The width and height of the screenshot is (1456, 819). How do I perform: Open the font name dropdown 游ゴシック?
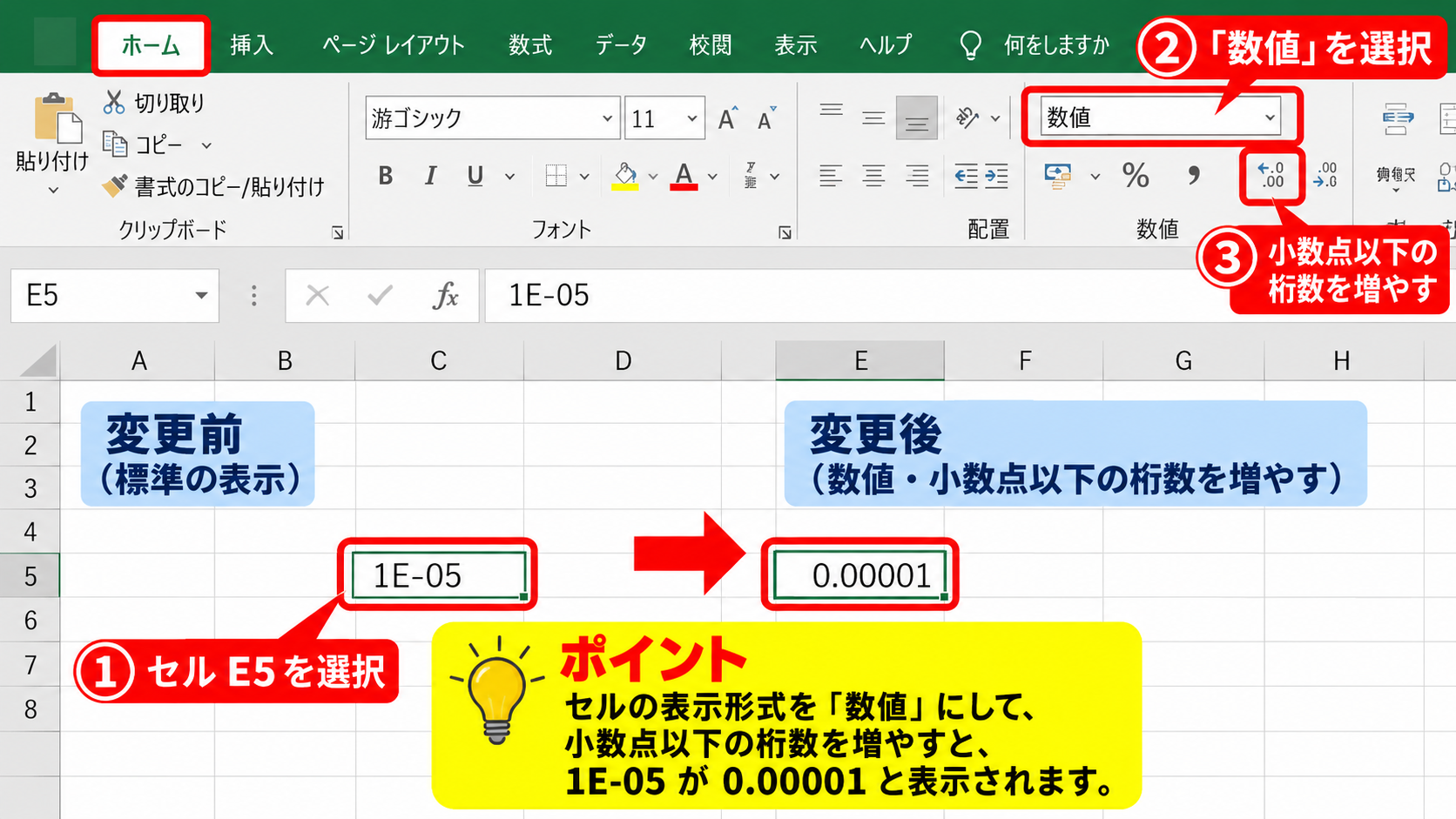pyautogui.click(x=607, y=118)
